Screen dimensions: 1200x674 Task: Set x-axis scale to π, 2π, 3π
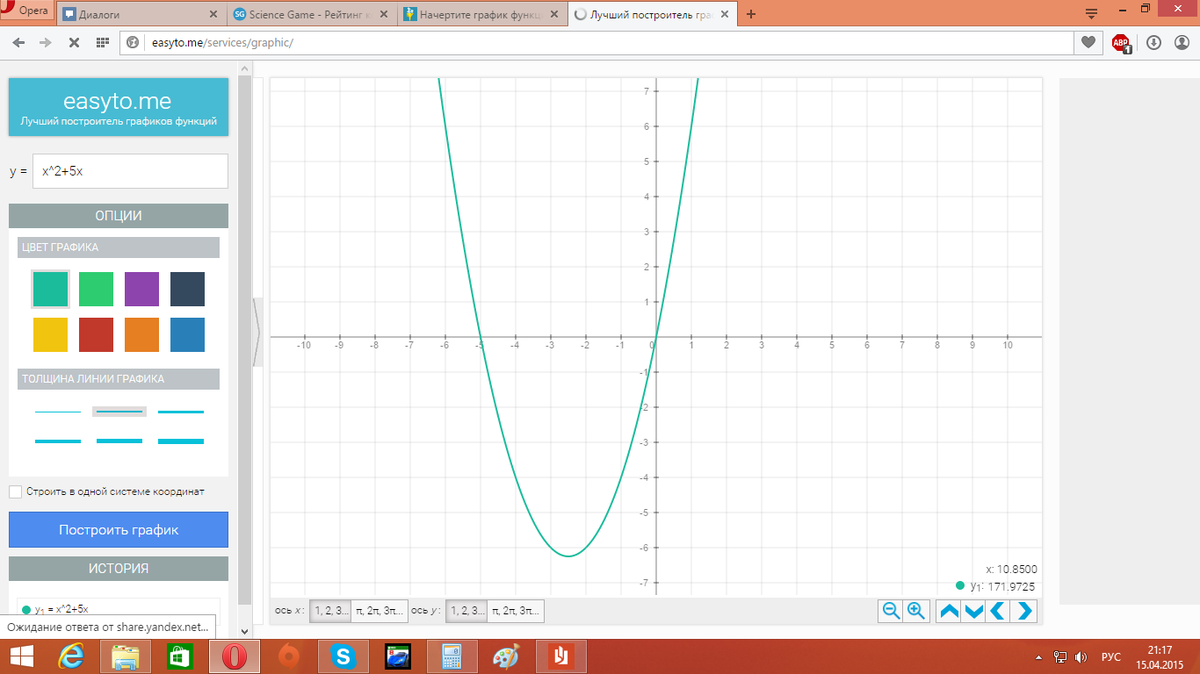(380, 610)
